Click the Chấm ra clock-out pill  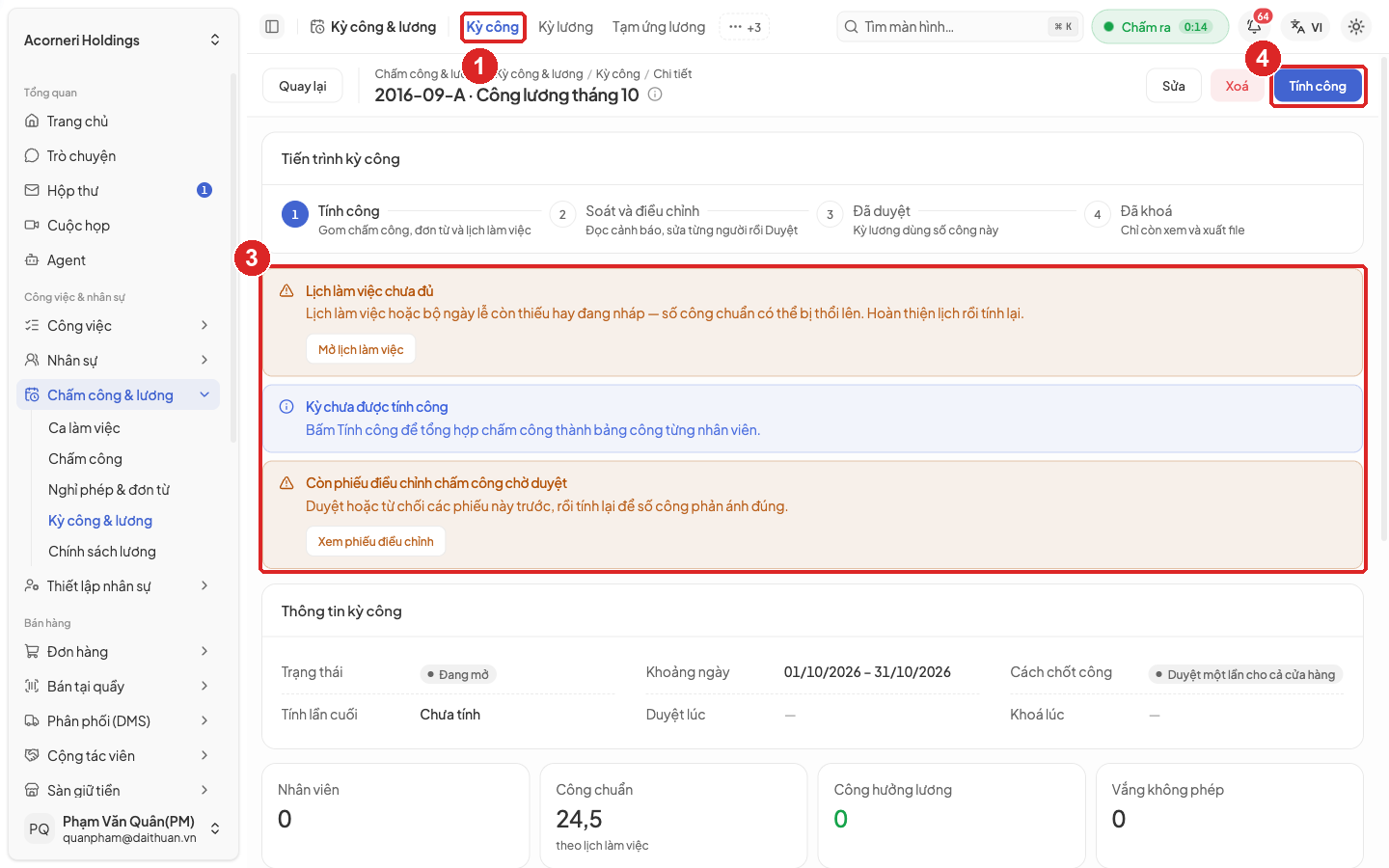(x=1160, y=27)
